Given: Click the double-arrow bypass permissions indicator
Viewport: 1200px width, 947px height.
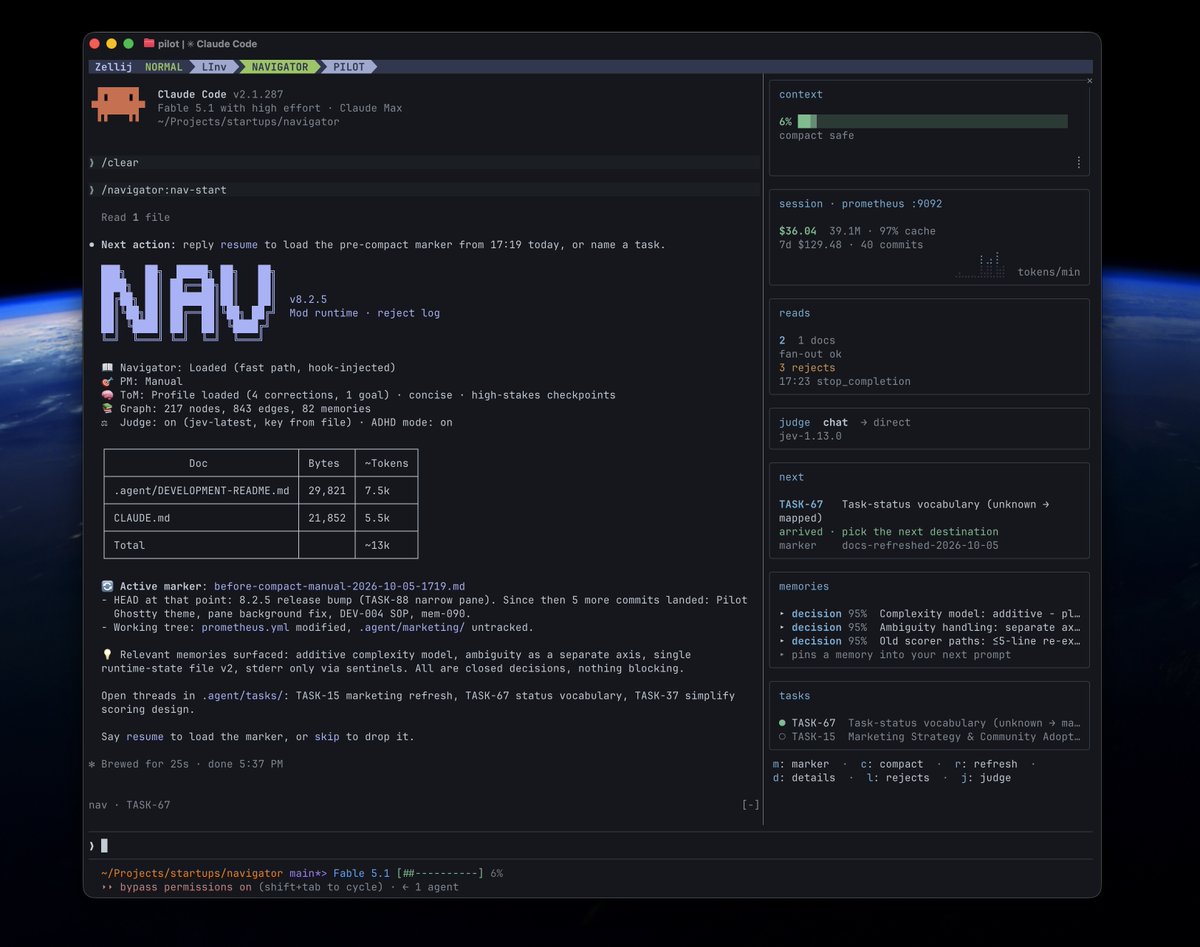Looking at the screenshot, I should click(x=107, y=887).
